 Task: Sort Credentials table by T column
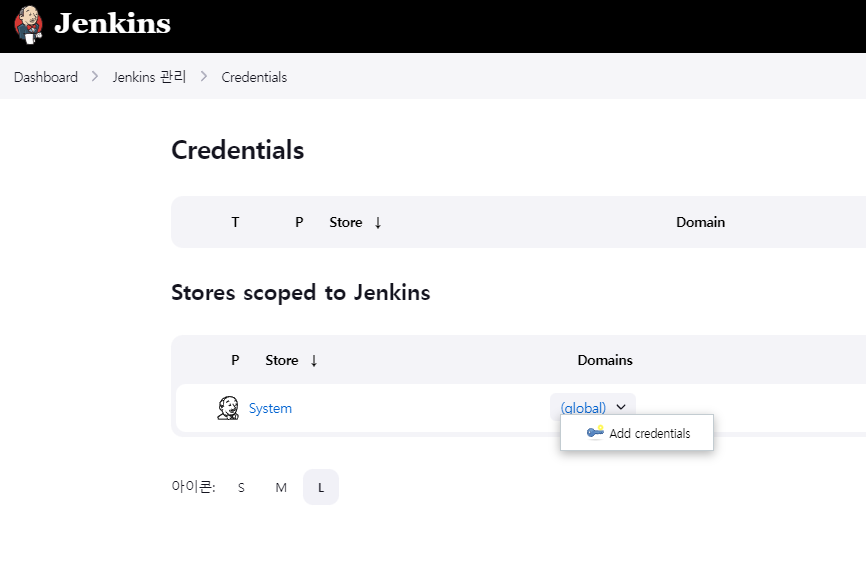point(235,222)
